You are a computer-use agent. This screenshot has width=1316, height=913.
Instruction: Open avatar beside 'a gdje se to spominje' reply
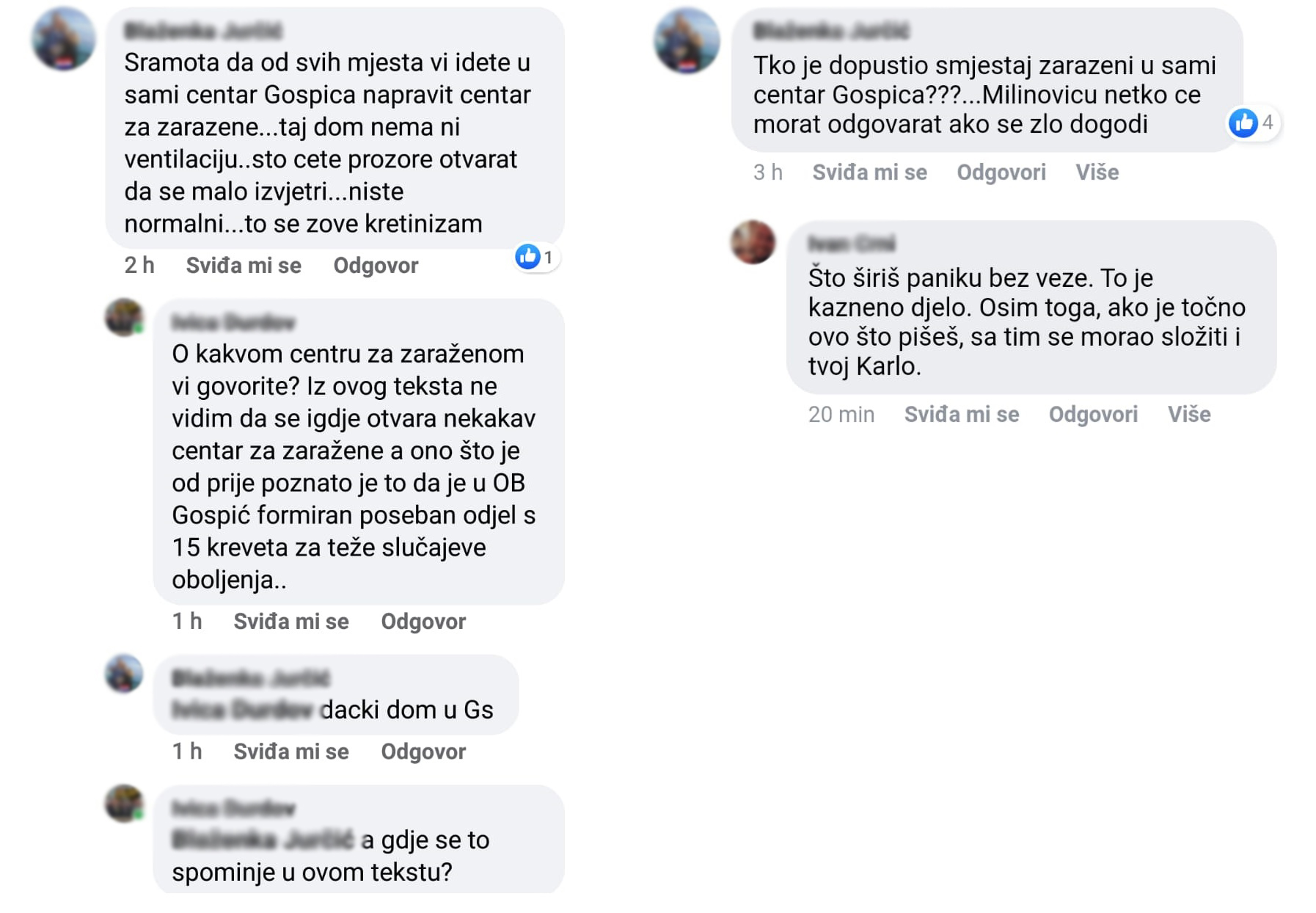pos(124,803)
